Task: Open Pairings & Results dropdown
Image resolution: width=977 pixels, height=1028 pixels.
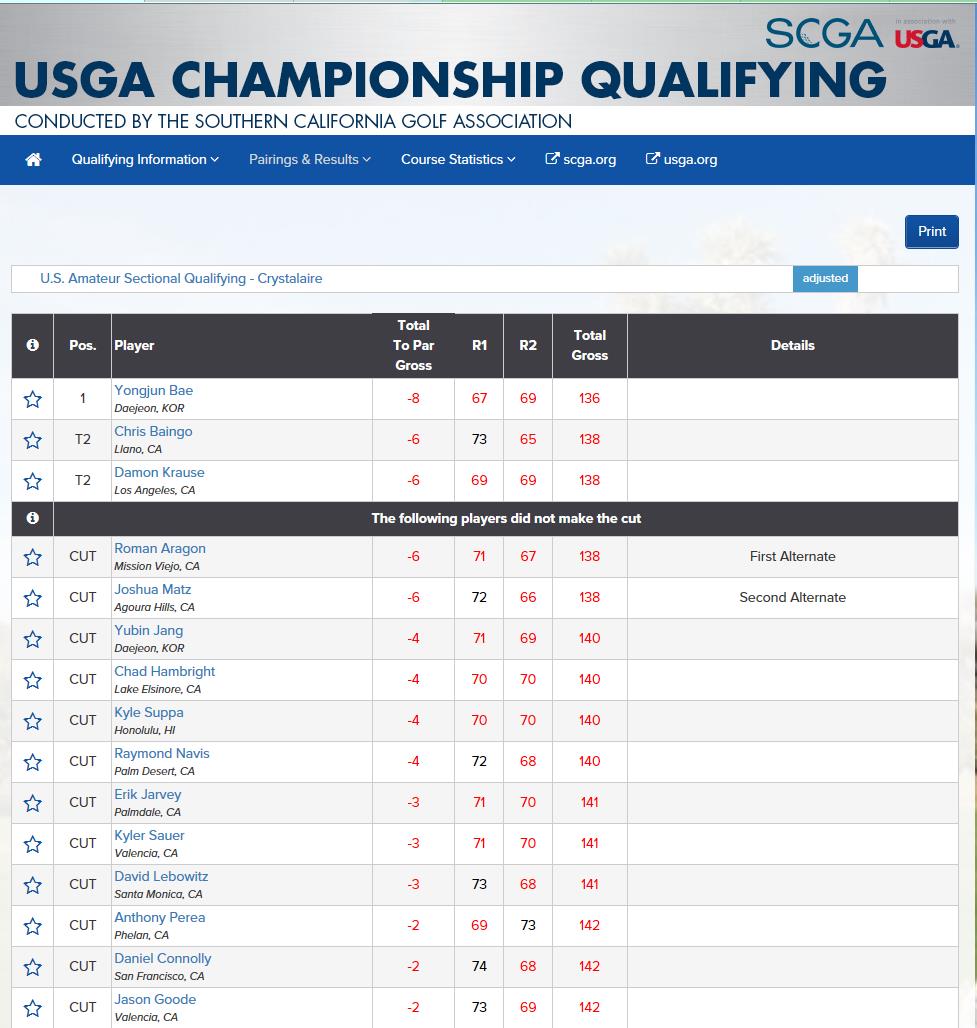Action: [x=309, y=159]
